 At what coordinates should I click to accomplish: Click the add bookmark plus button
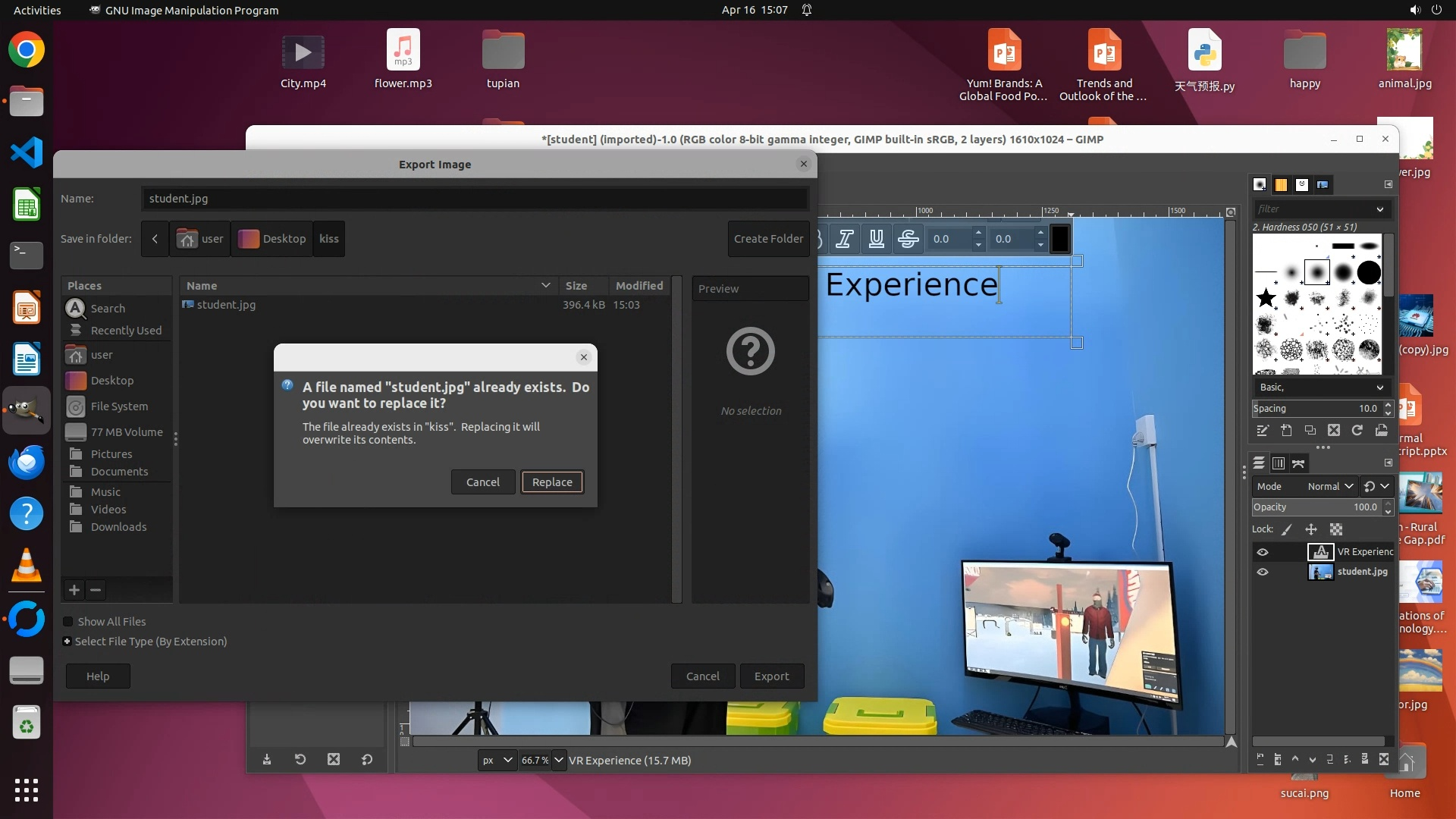click(x=74, y=590)
